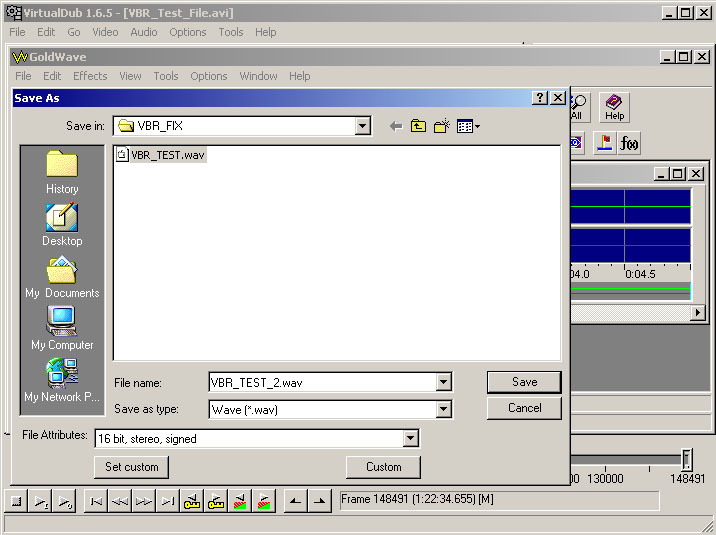Open VirtualDub Help menu
Image resolution: width=716 pixels, height=535 pixels.
coord(265,32)
